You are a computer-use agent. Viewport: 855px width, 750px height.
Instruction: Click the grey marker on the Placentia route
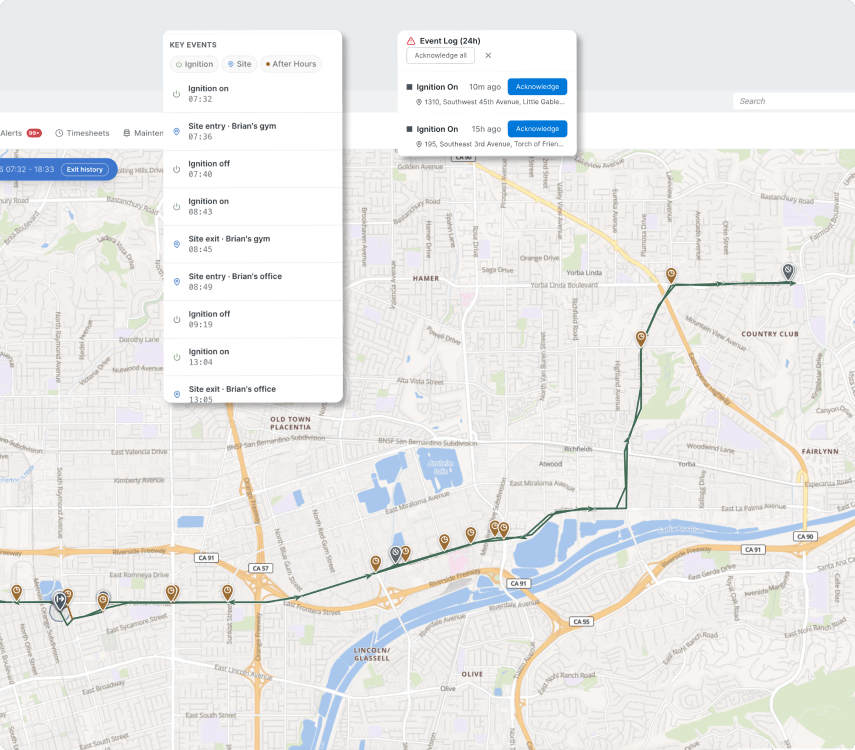(395, 555)
